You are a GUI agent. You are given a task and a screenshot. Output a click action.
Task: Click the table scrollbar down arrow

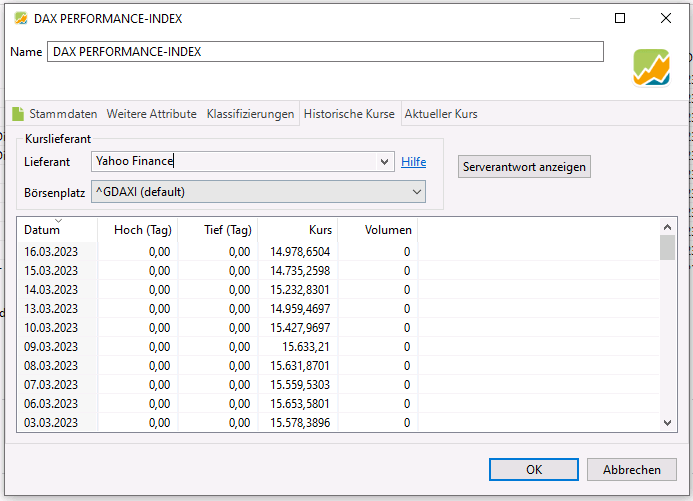pos(667,423)
